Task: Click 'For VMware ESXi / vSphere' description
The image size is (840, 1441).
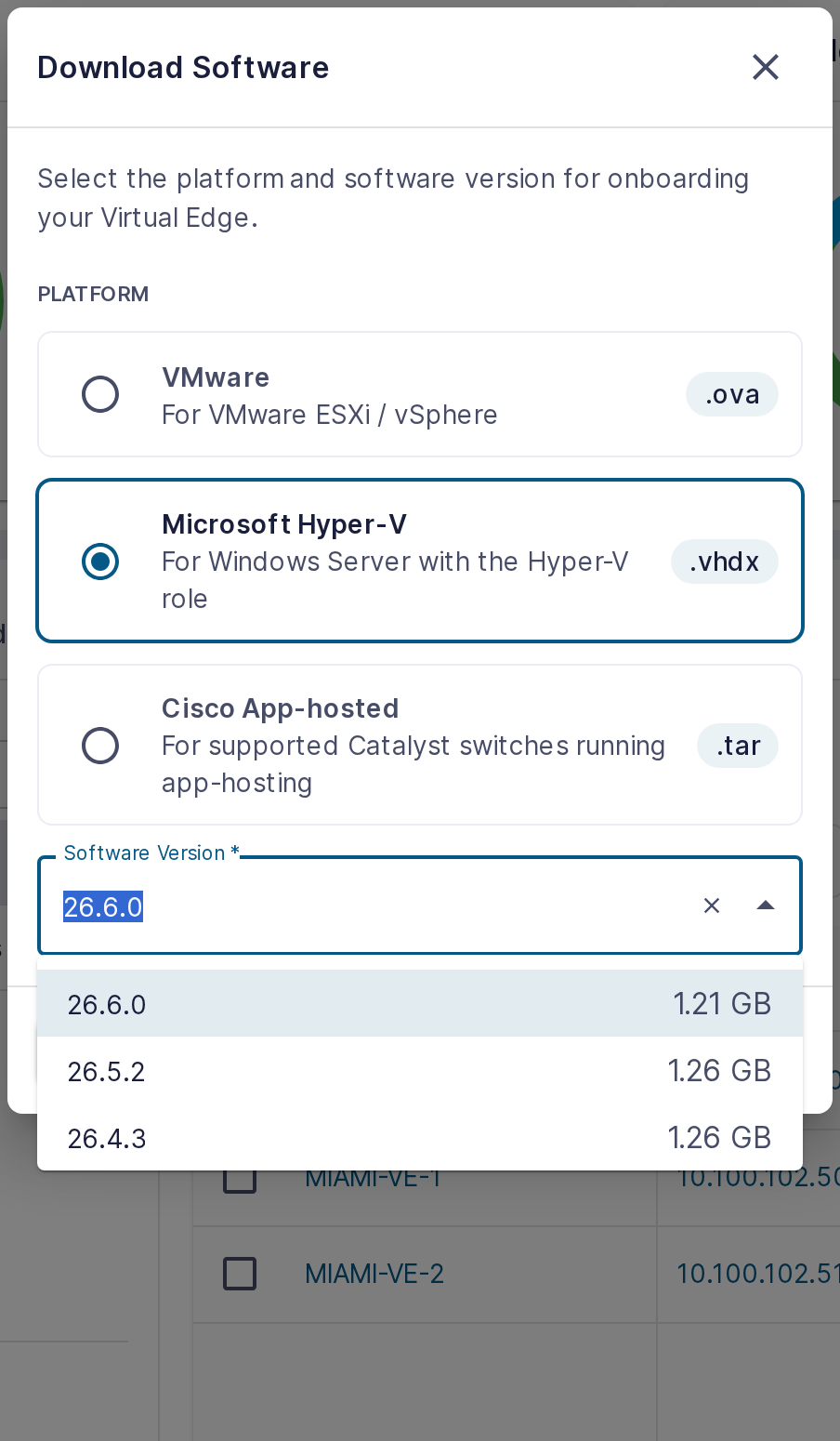Action: click(330, 415)
